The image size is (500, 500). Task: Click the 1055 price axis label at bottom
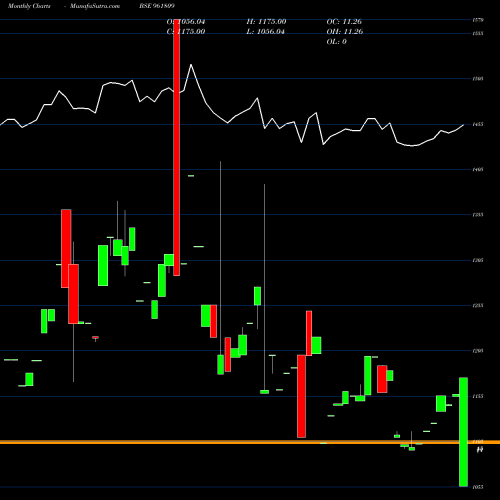pyautogui.click(x=478, y=487)
